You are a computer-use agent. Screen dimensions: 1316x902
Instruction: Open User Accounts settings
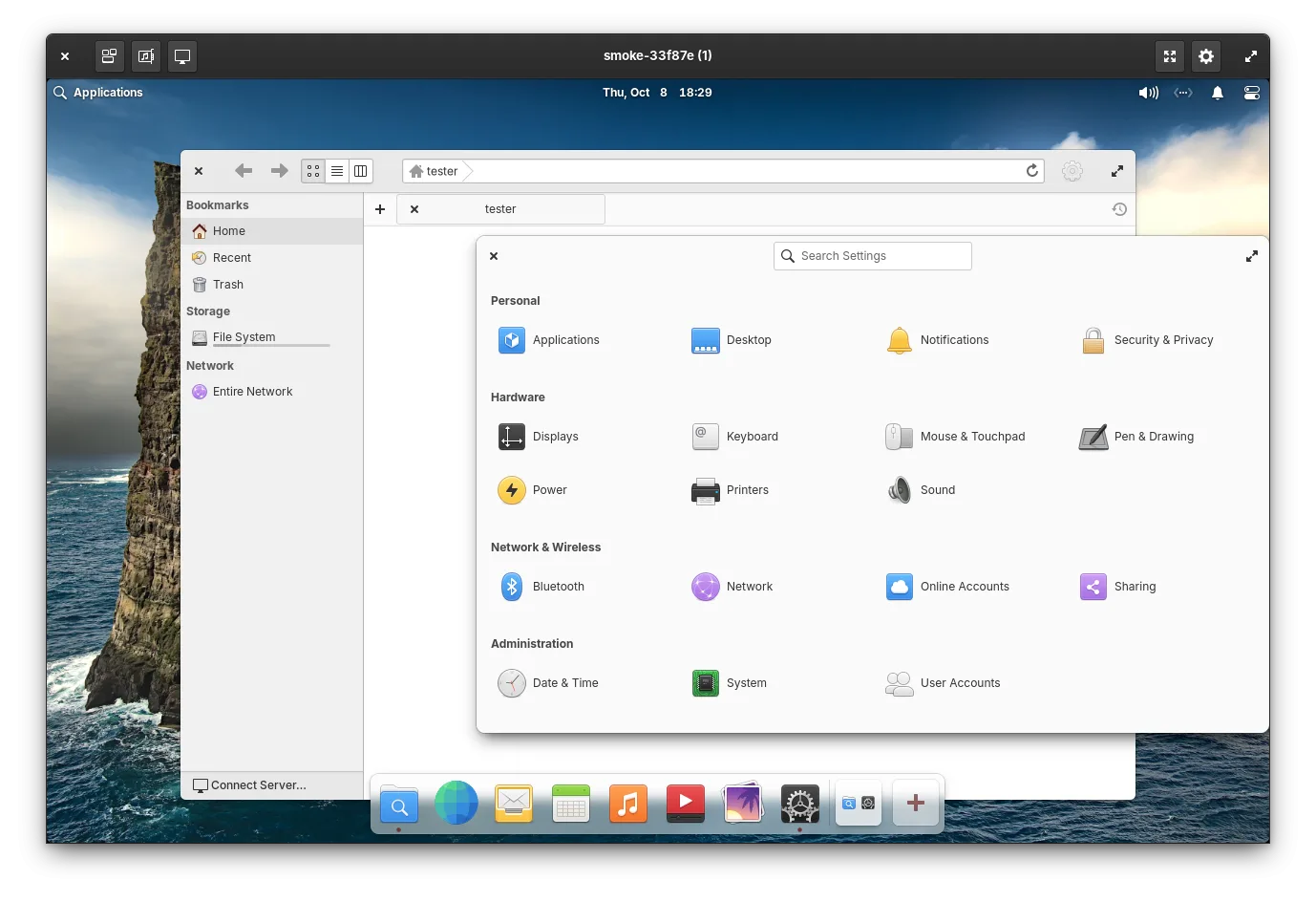pyautogui.click(x=944, y=683)
